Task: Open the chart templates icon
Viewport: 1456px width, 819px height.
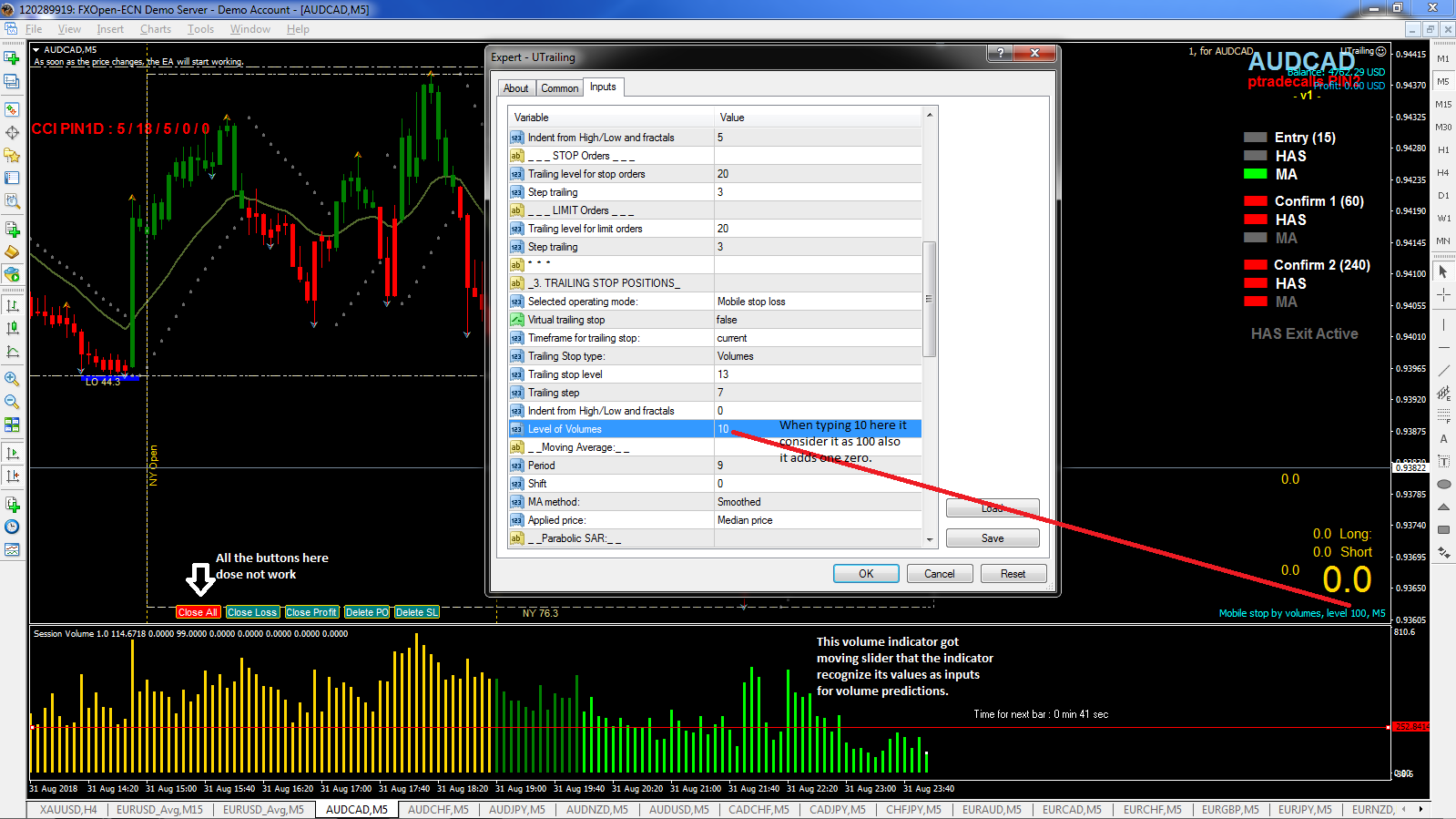Action: click(12, 549)
